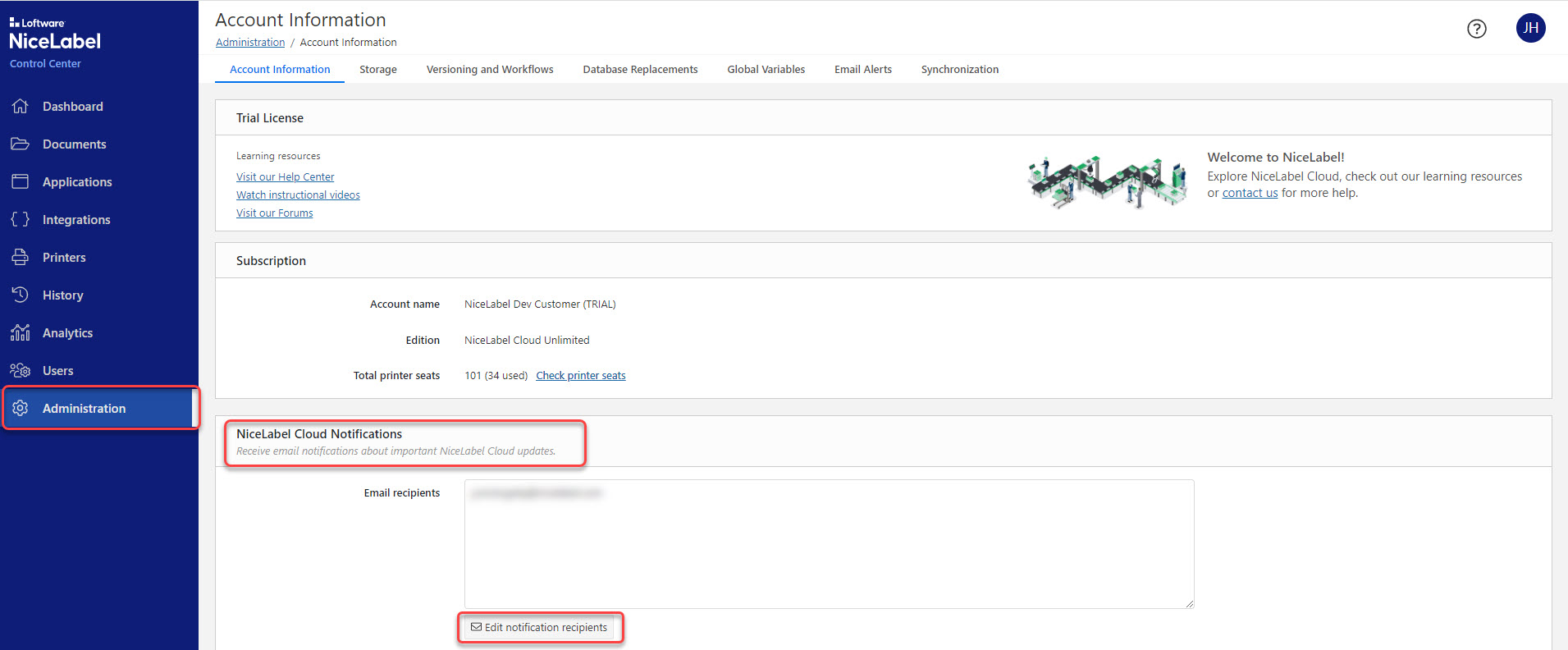Image resolution: width=1568 pixels, height=650 pixels.
Task: Select the Analytics chart icon
Action: (x=21, y=332)
